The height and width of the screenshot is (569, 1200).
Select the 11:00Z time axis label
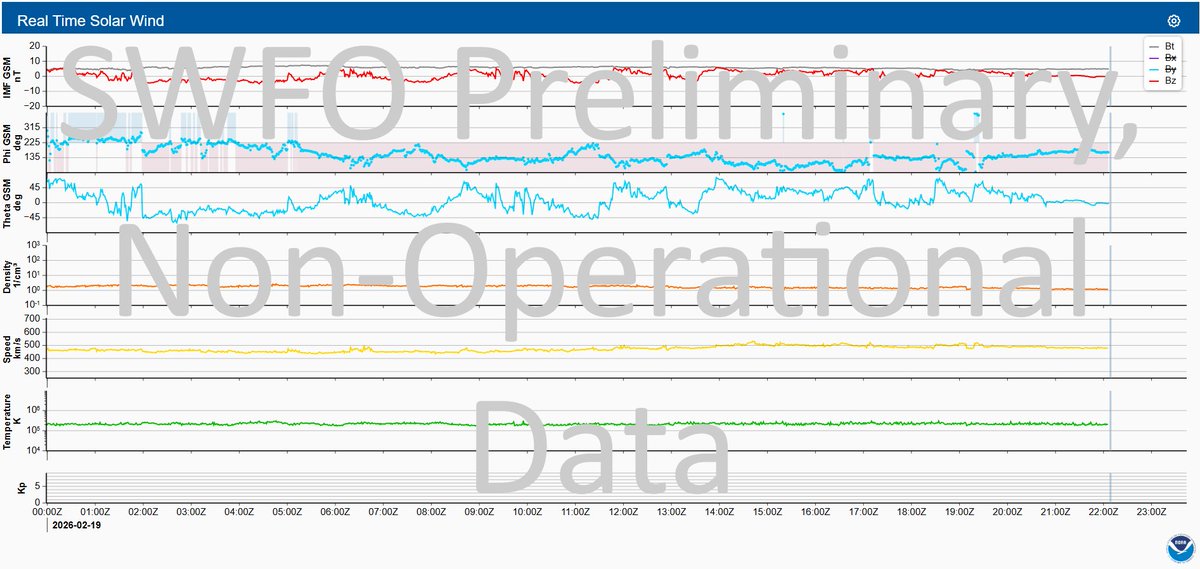click(575, 510)
